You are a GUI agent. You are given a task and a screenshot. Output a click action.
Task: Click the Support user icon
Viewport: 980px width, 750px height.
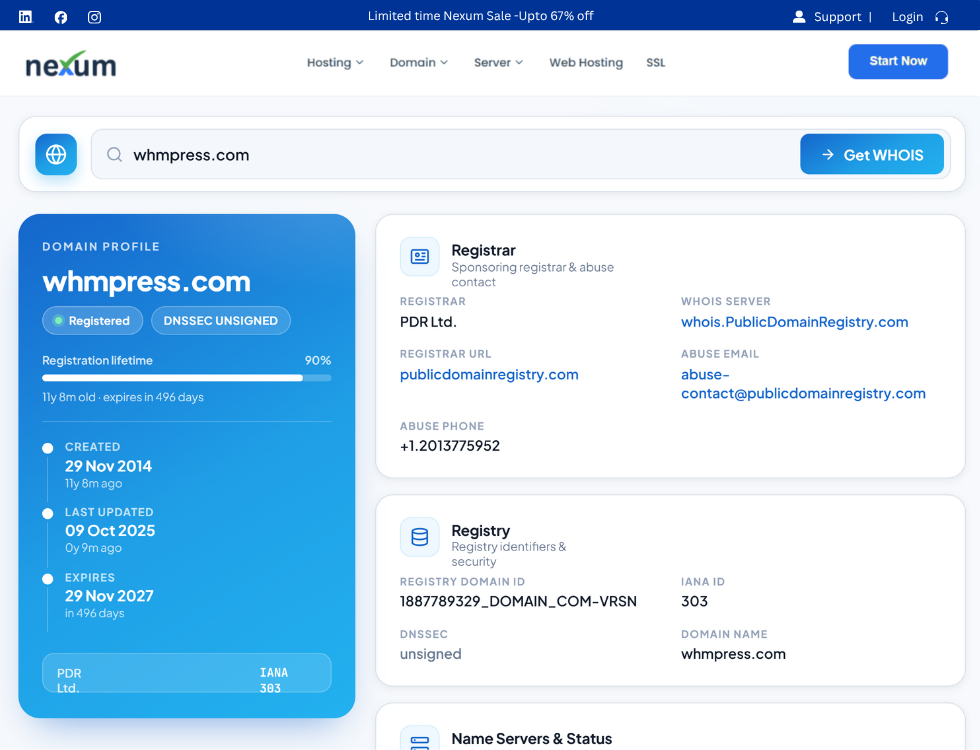(799, 17)
